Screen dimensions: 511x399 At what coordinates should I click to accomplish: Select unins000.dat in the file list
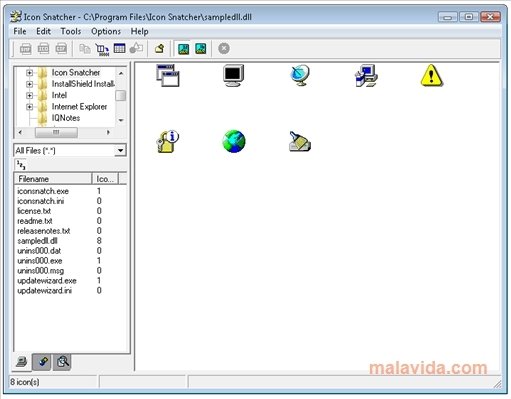click(39, 251)
